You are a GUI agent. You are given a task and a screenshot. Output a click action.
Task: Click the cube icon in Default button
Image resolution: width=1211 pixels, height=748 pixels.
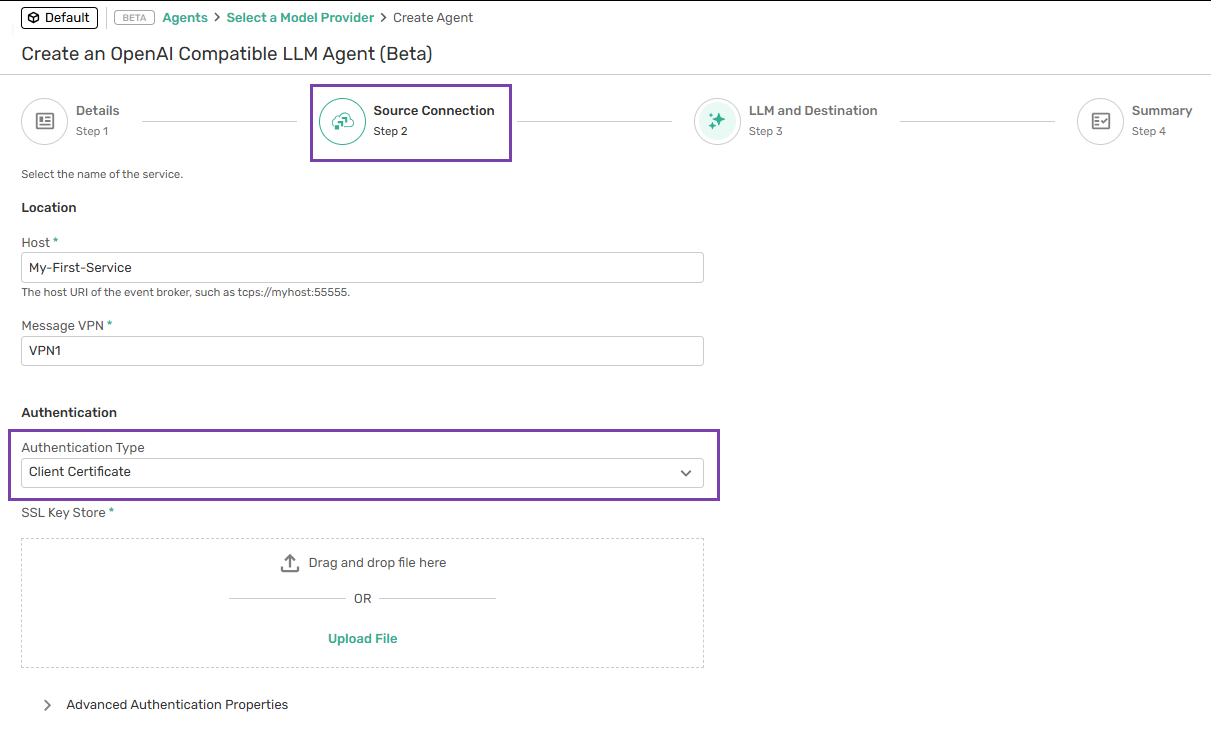33,18
